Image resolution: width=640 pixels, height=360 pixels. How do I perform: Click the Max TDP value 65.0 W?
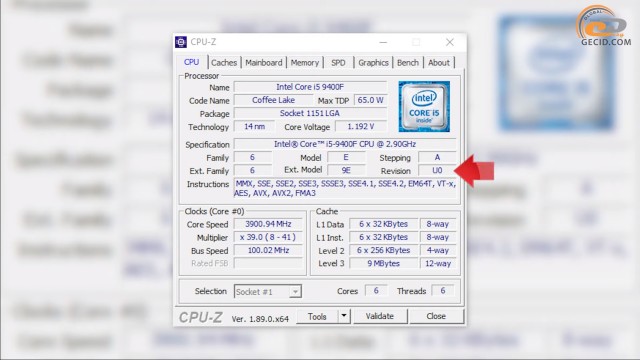point(370,100)
